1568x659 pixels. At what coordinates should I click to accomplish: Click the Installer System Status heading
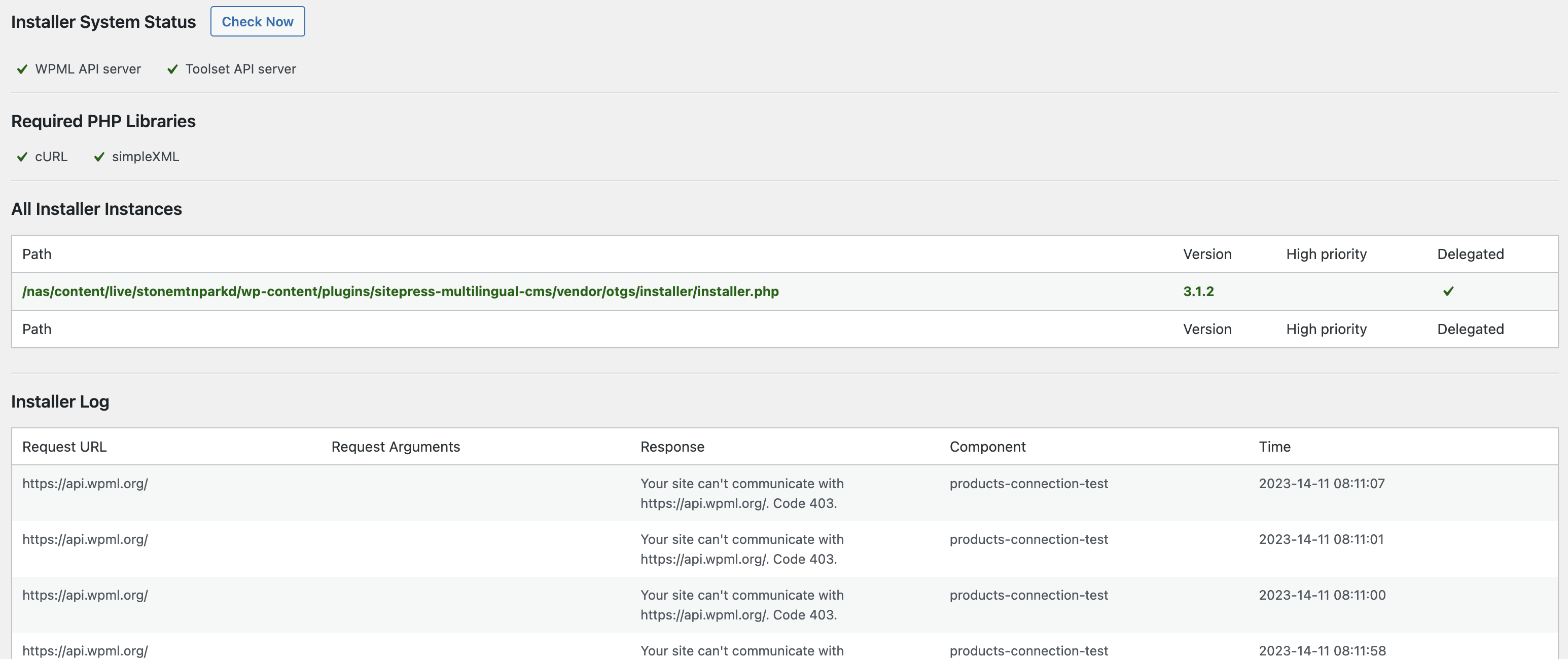tap(103, 22)
